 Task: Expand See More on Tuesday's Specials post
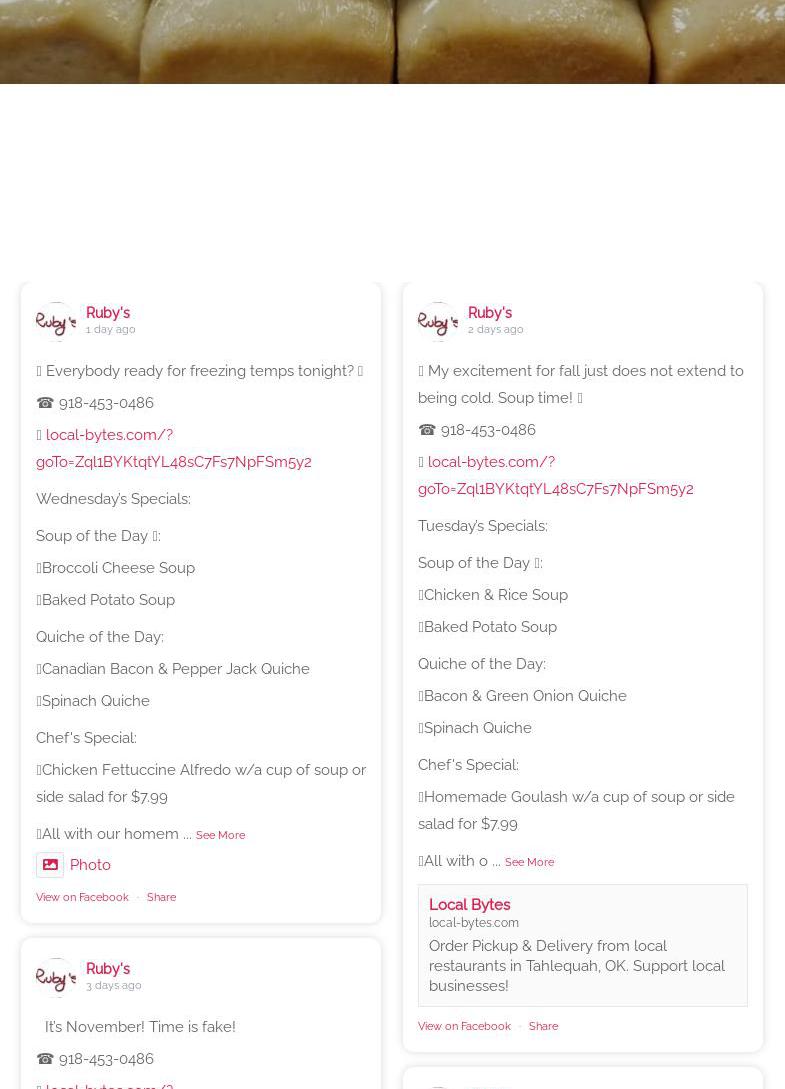[x=529, y=862]
